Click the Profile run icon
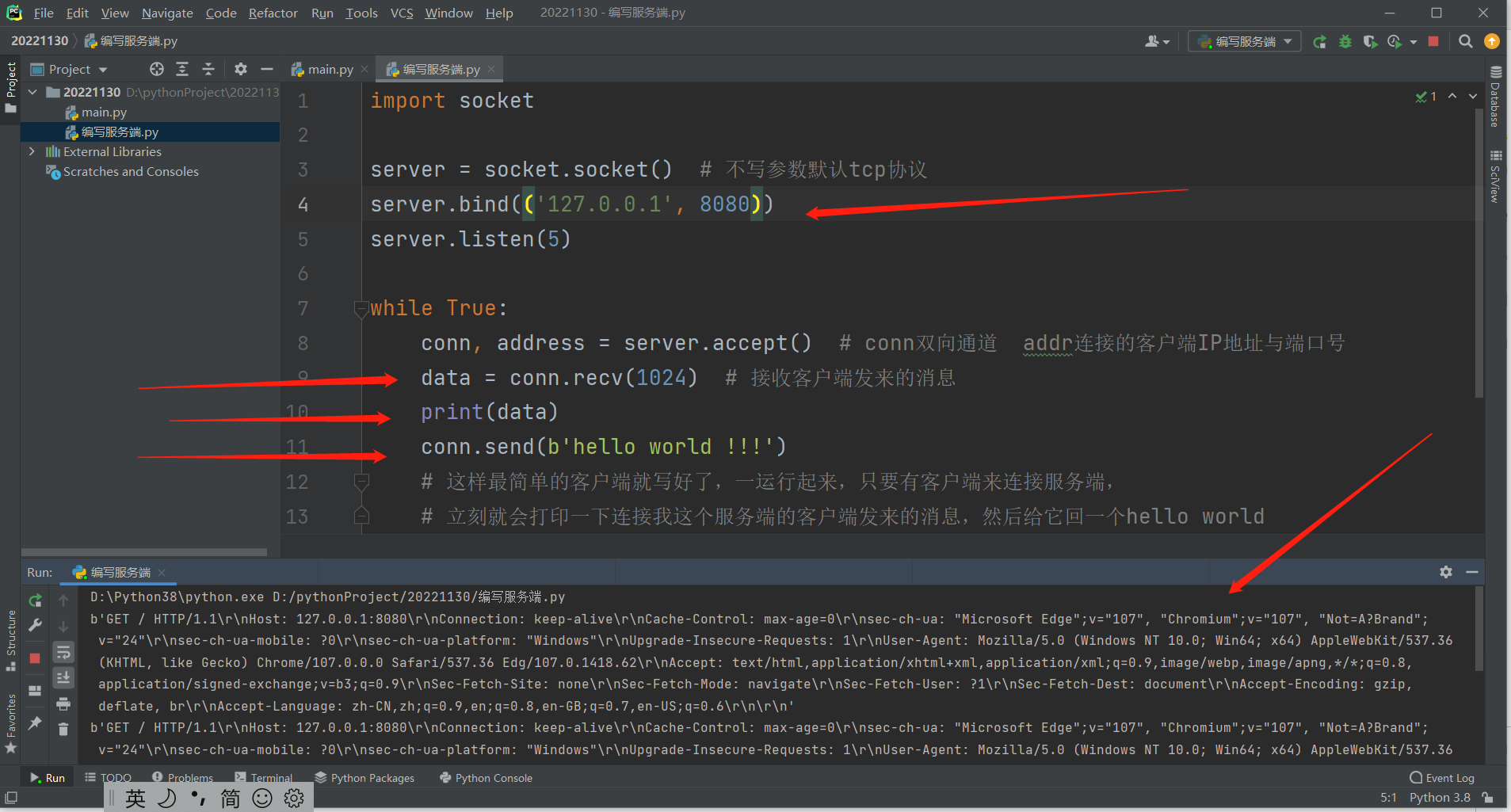Screen dimensions: 1511x812 1395,41
